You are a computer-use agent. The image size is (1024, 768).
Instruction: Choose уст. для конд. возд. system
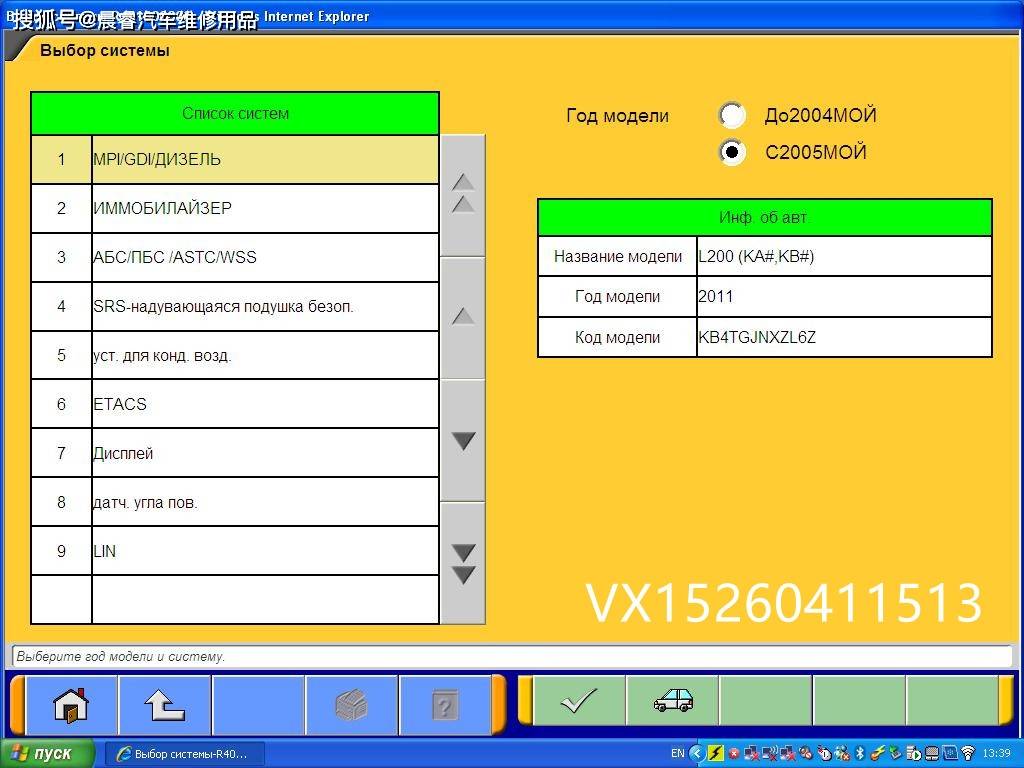coord(235,355)
